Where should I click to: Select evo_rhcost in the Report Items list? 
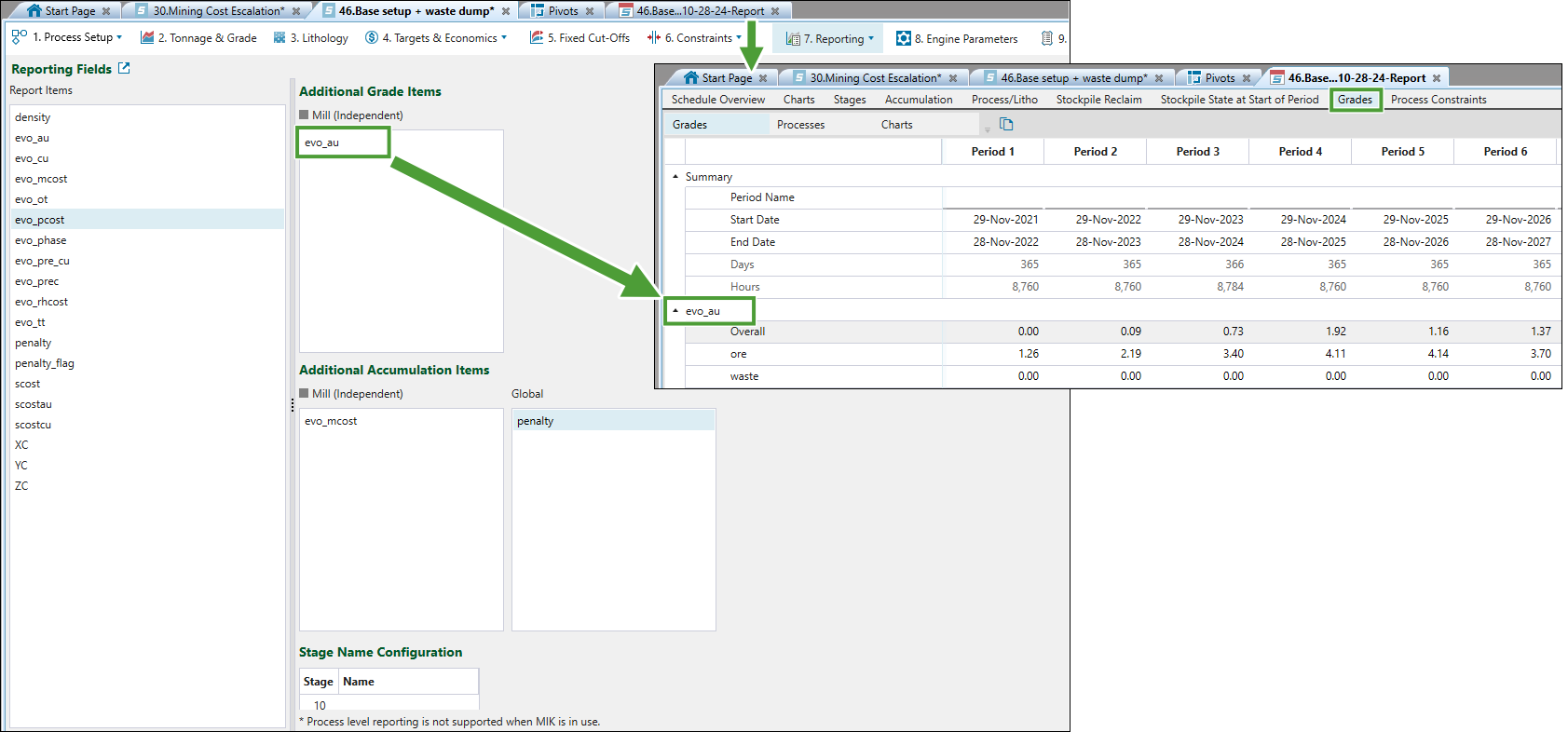pyautogui.click(x=147, y=302)
